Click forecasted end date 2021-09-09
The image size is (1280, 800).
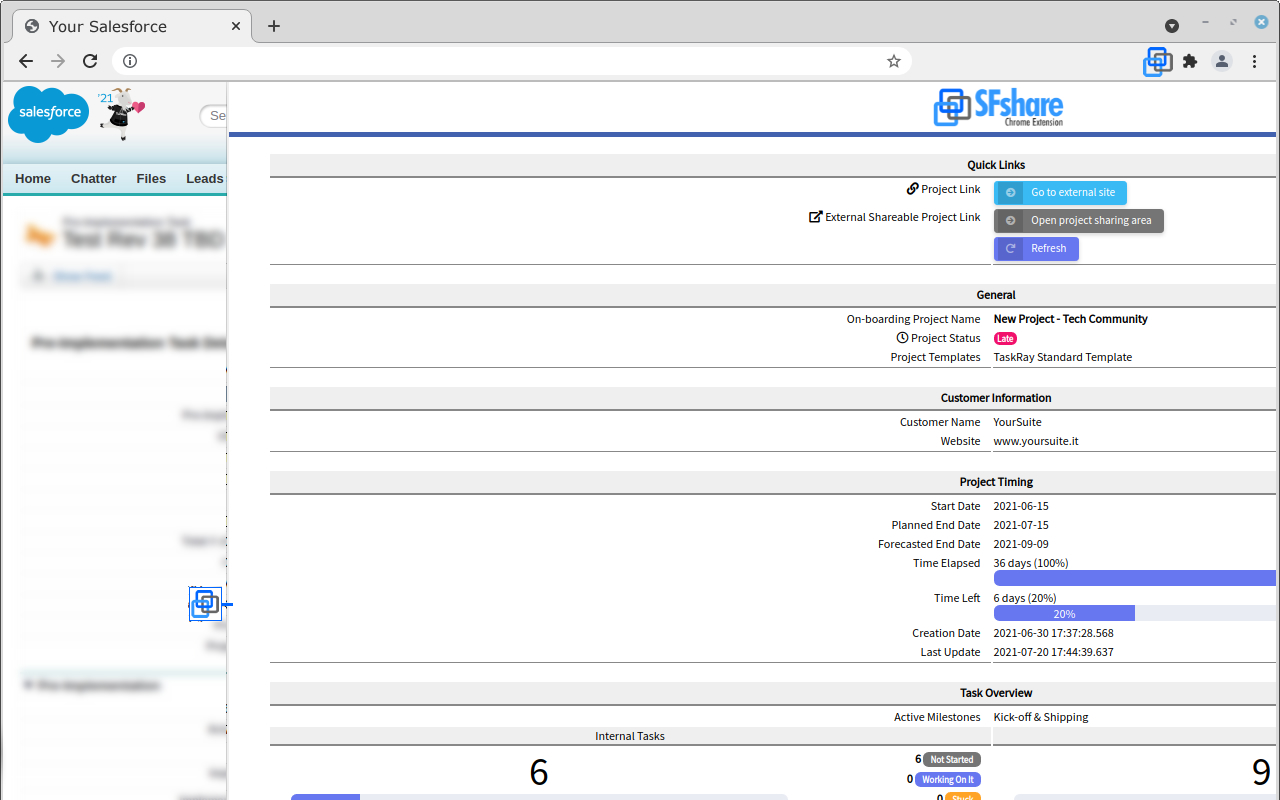pyautogui.click(x=1021, y=544)
